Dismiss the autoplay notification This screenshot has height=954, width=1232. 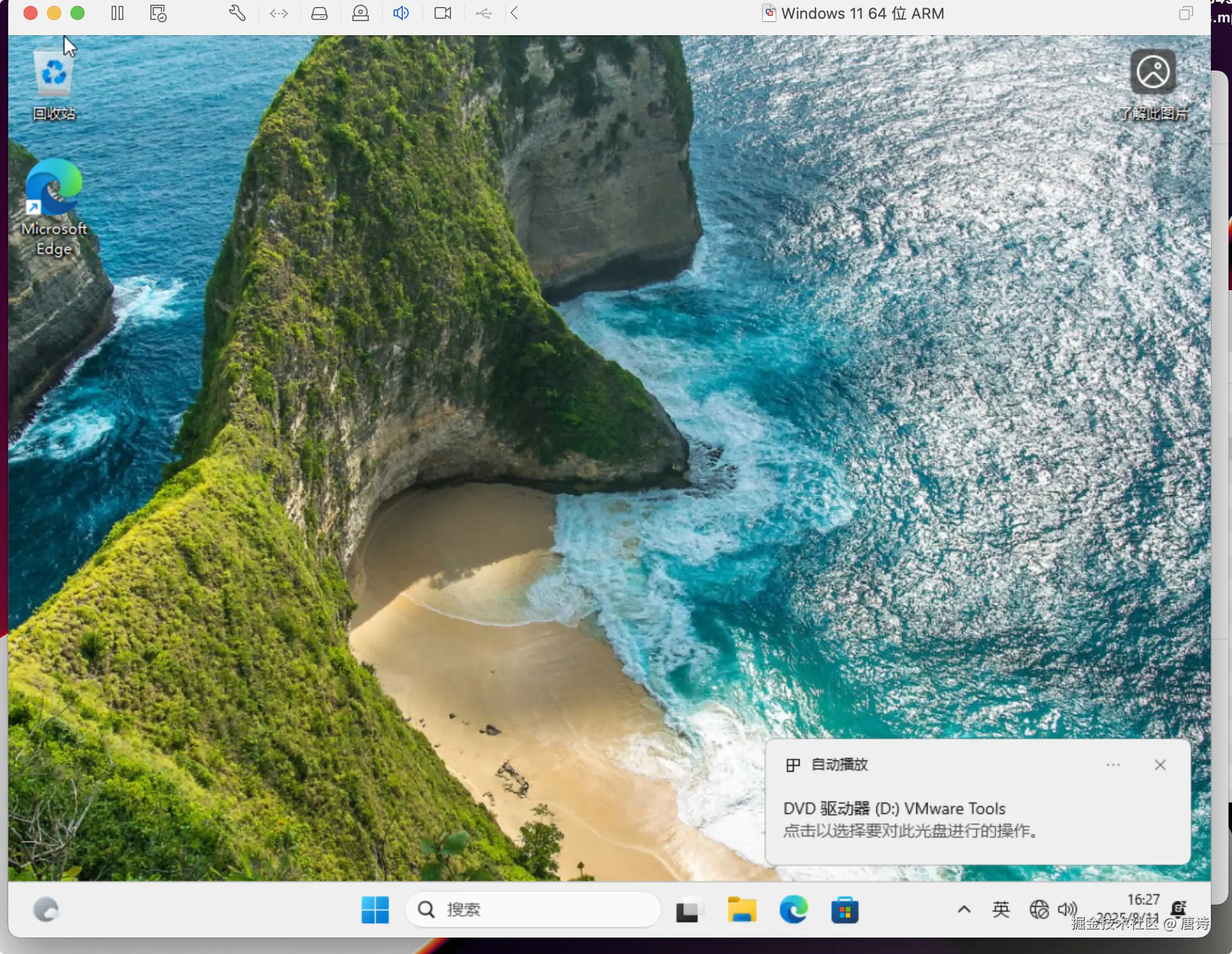point(1160,765)
